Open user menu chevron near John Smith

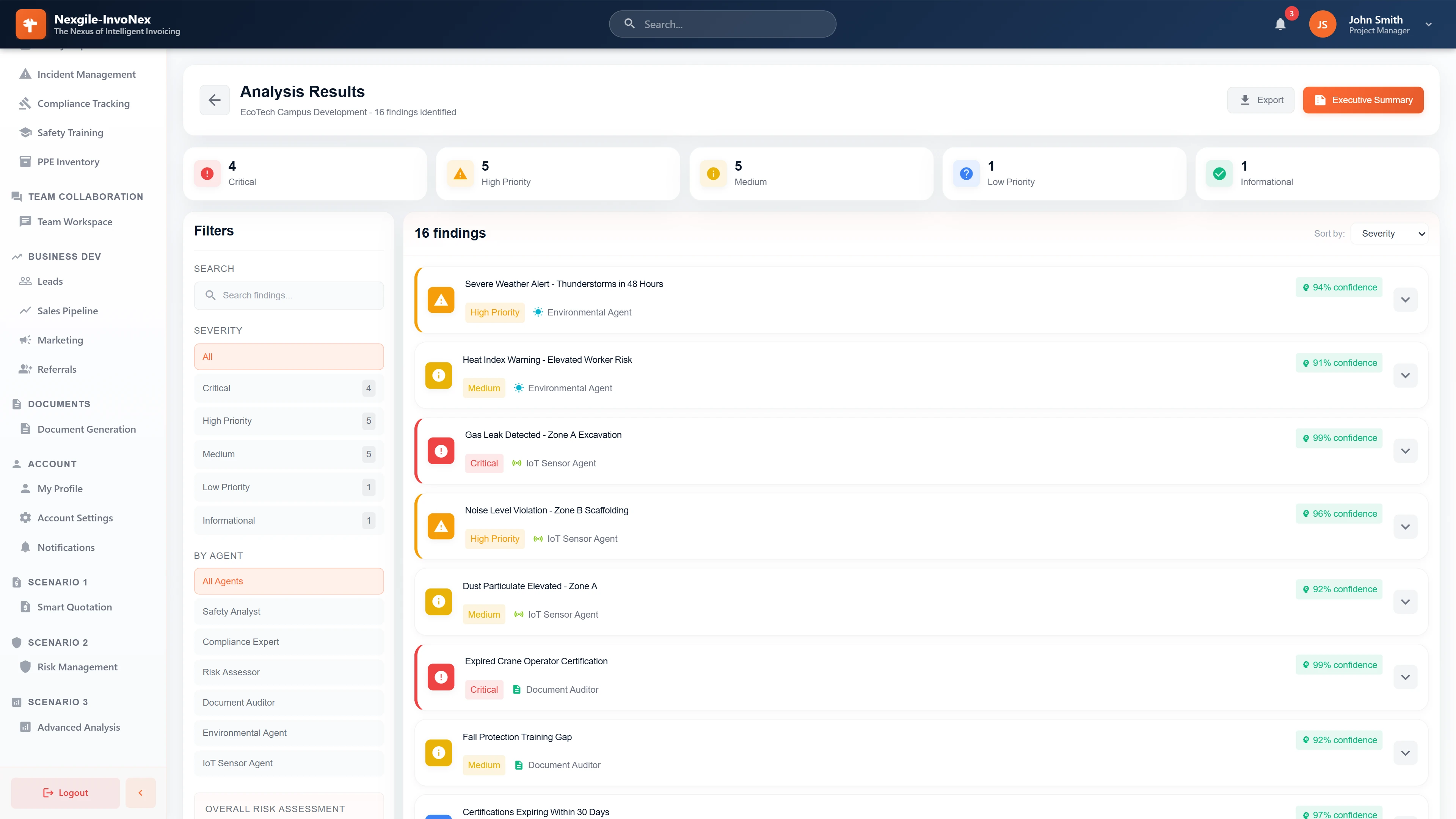pos(1428,24)
